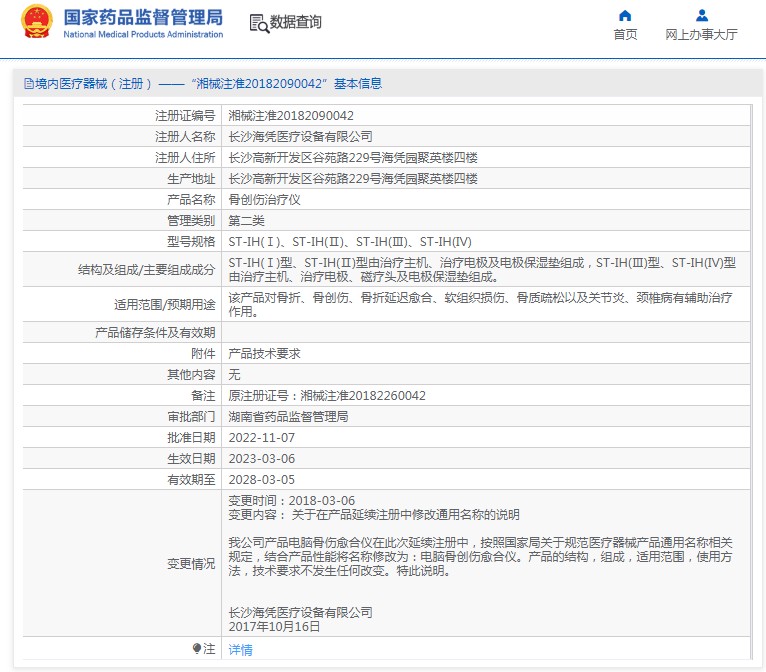Image resolution: width=766 pixels, height=672 pixels.
Task: Select 生效日期 label
Action: pyautogui.click(x=191, y=459)
